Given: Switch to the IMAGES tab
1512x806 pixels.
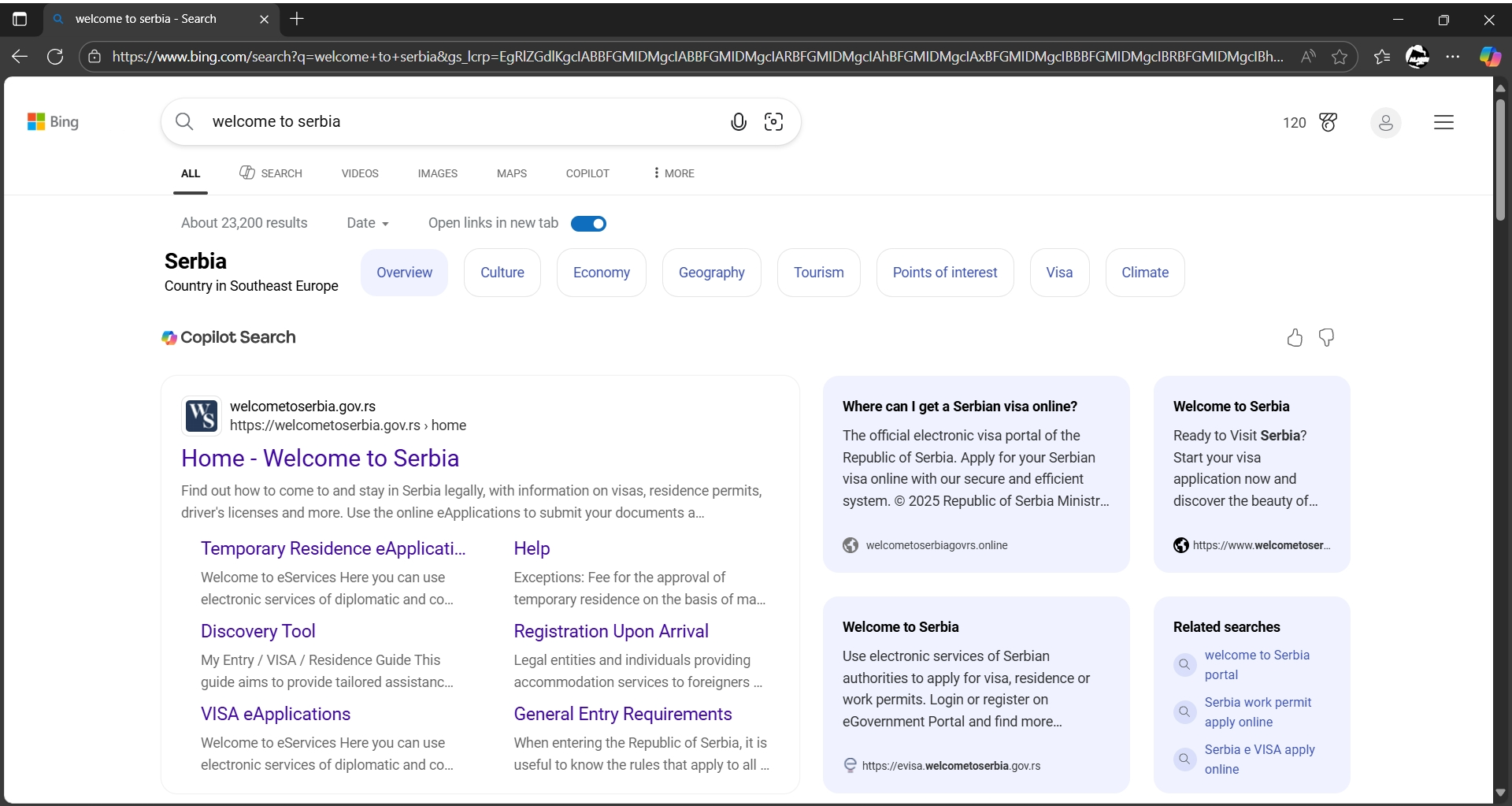Looking at the screenshot, I should click(437, 173).
